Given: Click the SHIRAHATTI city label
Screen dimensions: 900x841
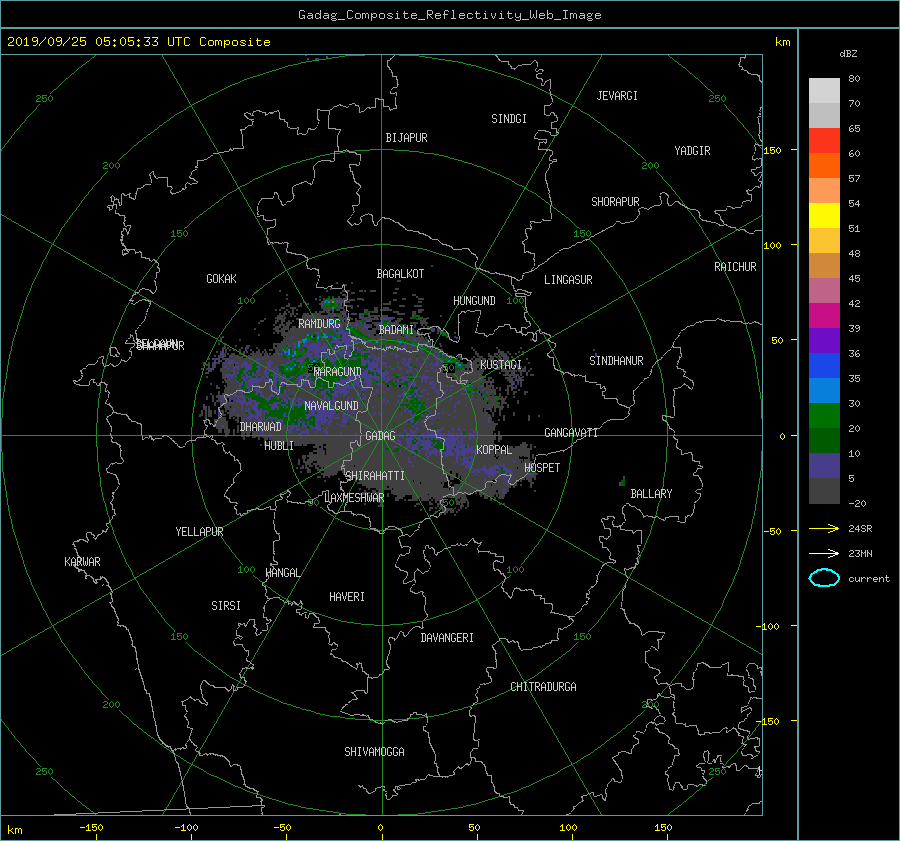Looking at the screenshot, I should point(375,476).
